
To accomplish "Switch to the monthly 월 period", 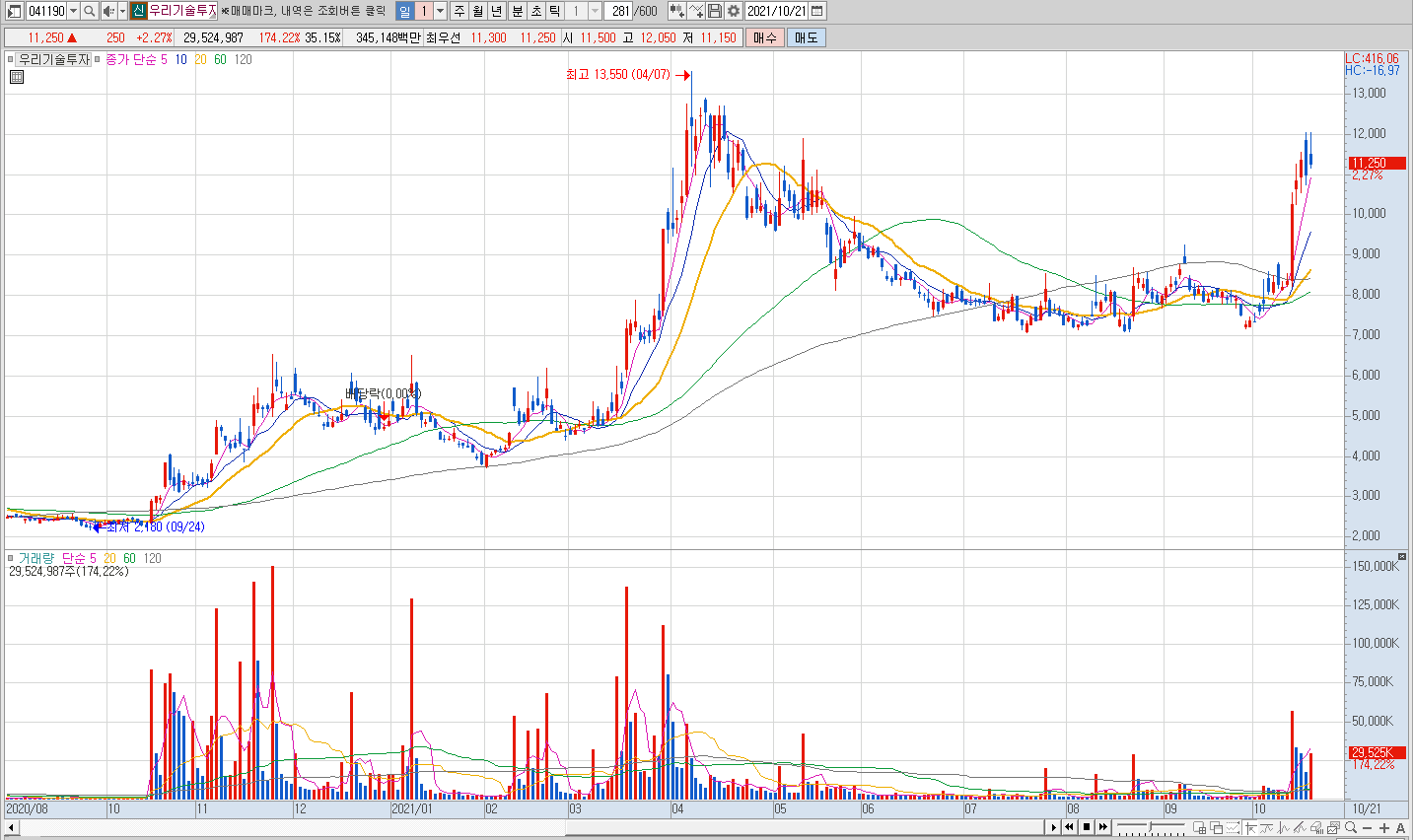I will pos(477,11).
